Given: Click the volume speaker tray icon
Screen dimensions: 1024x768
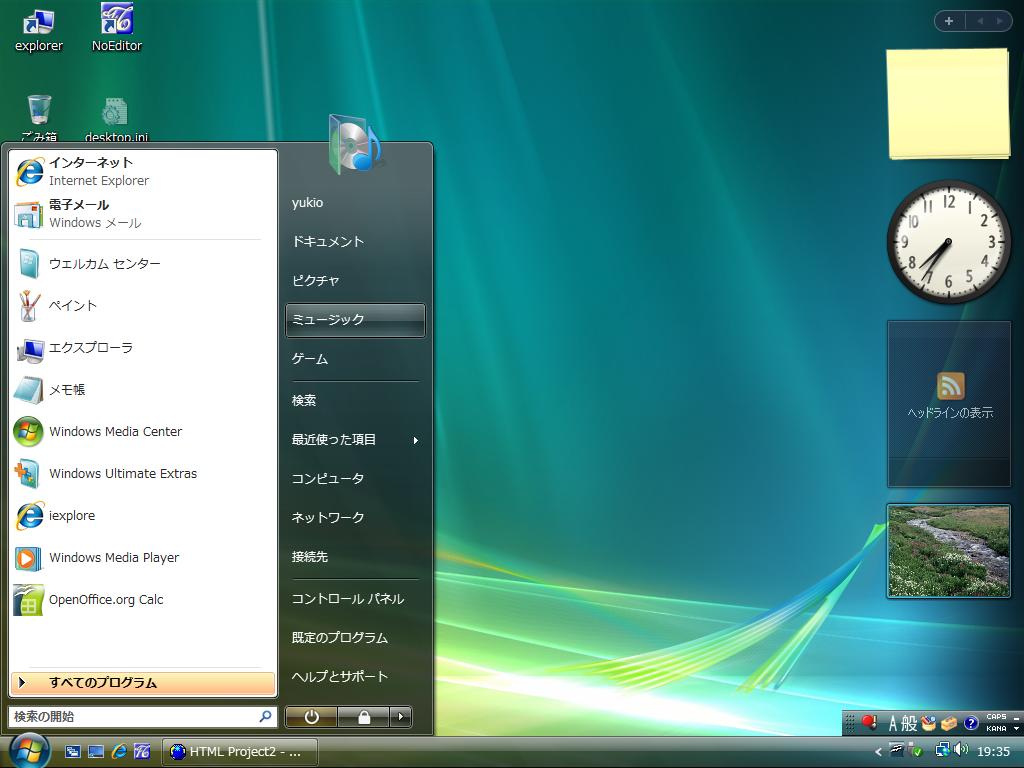Looking at the screenshot, I should click(x=962, y=749).
